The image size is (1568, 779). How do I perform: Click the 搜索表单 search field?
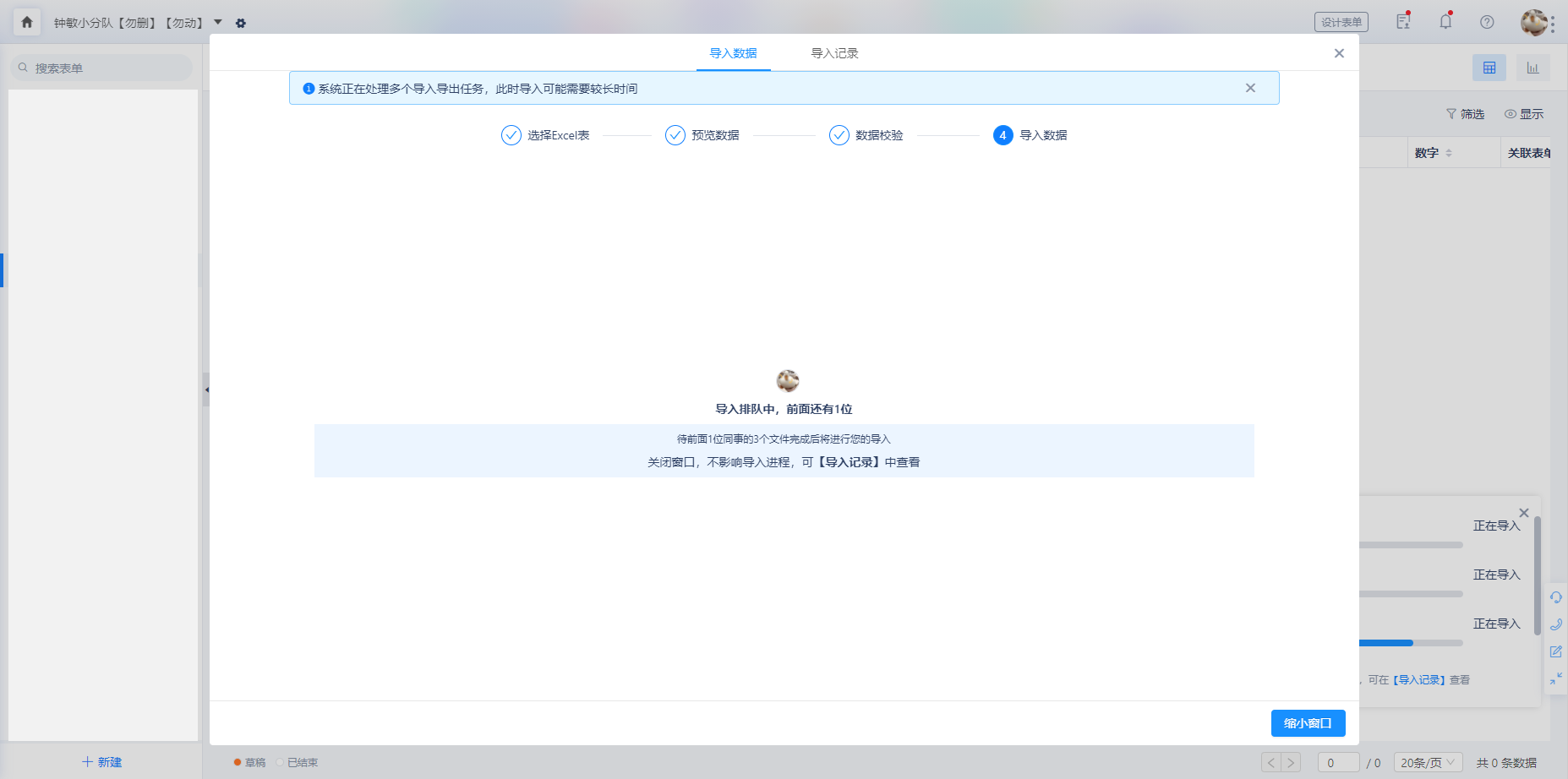[x=101, y=68]
